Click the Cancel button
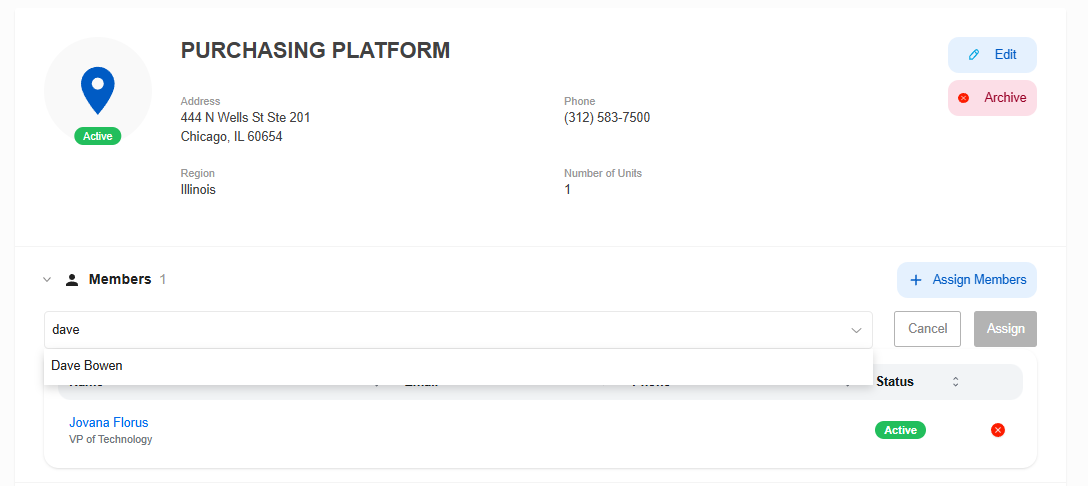The image size is (1088, 486). tap(927, 329)
